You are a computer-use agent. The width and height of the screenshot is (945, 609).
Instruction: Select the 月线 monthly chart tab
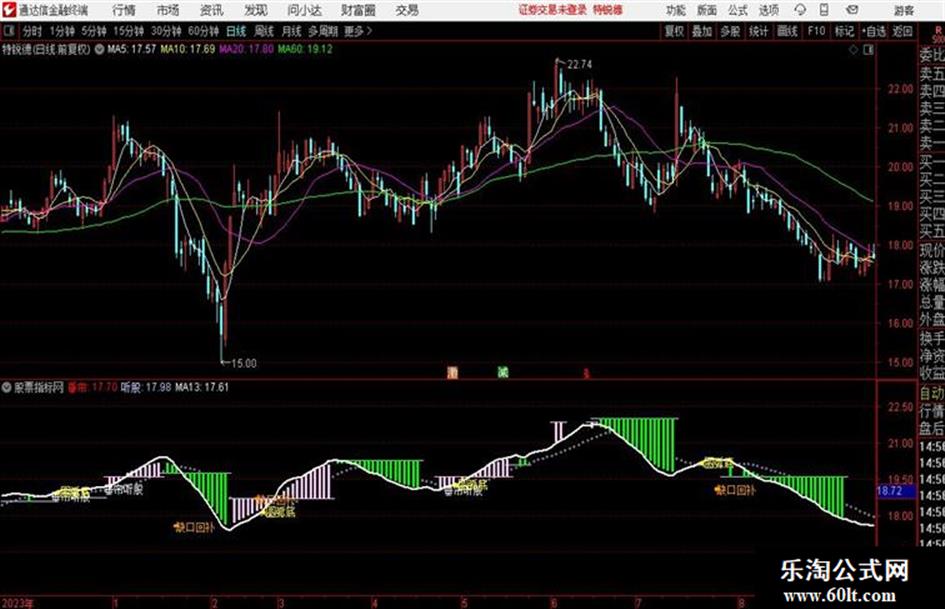(292, 31)
